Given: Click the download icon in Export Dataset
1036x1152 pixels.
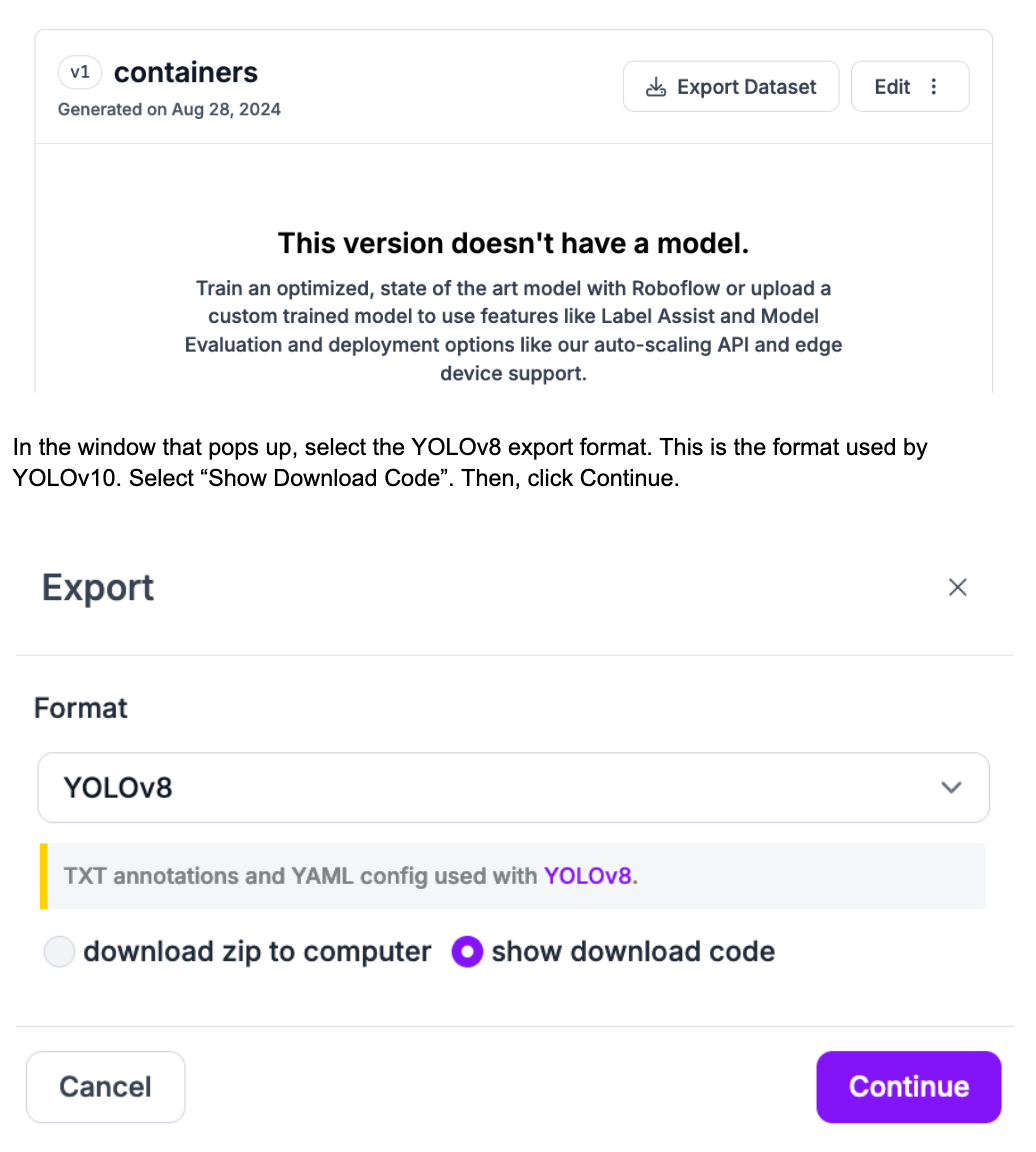Looking at the screenshot, I should 656,87.
